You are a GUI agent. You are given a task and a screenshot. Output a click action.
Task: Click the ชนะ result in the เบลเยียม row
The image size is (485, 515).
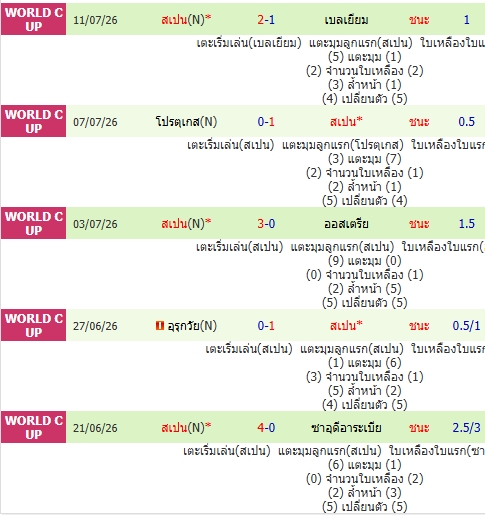(x=419, y=20)
